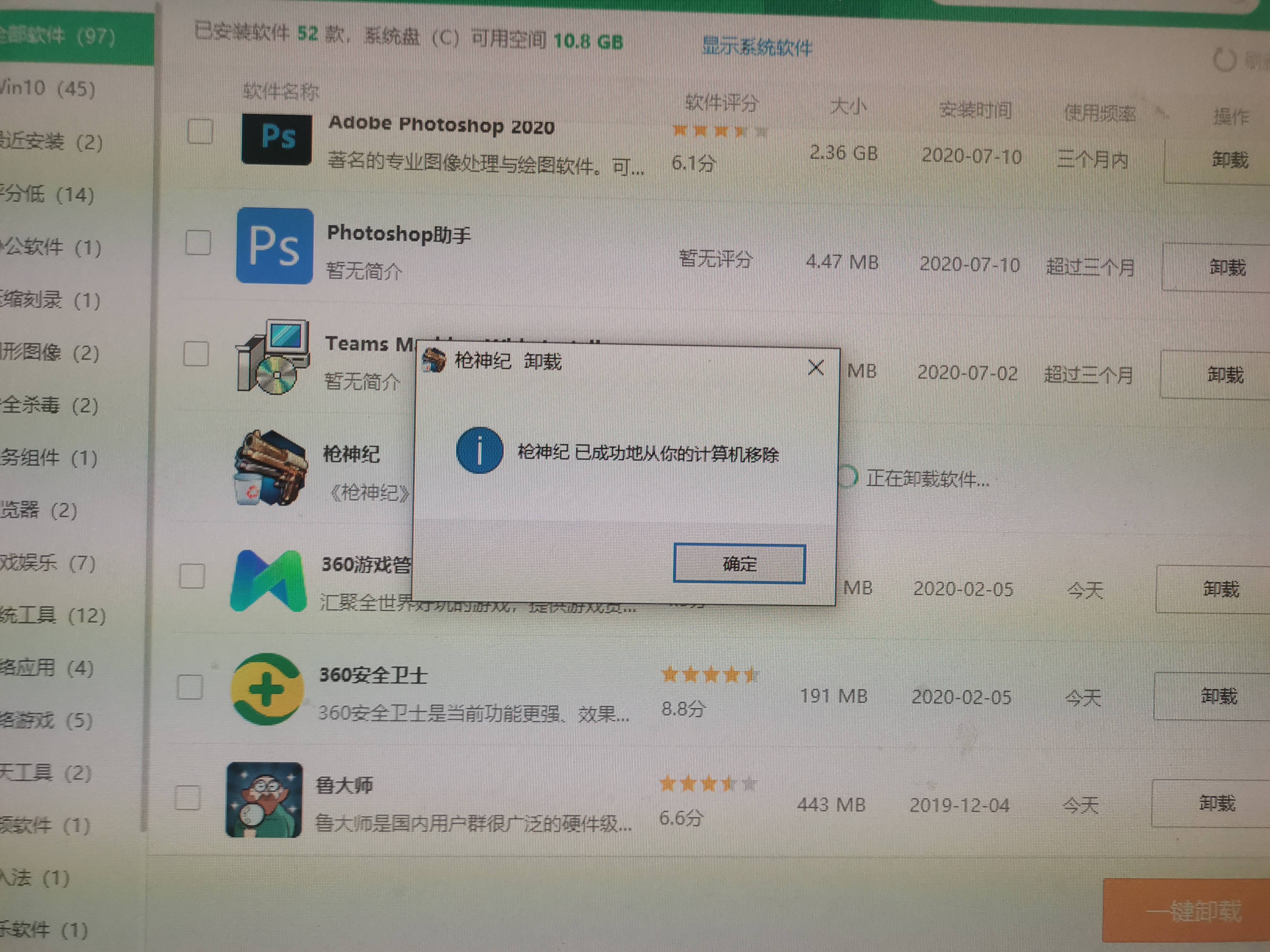The image size is (1270, 952).
Task: Tick the Teams installer row checkbox
Action: click(196, 354)
